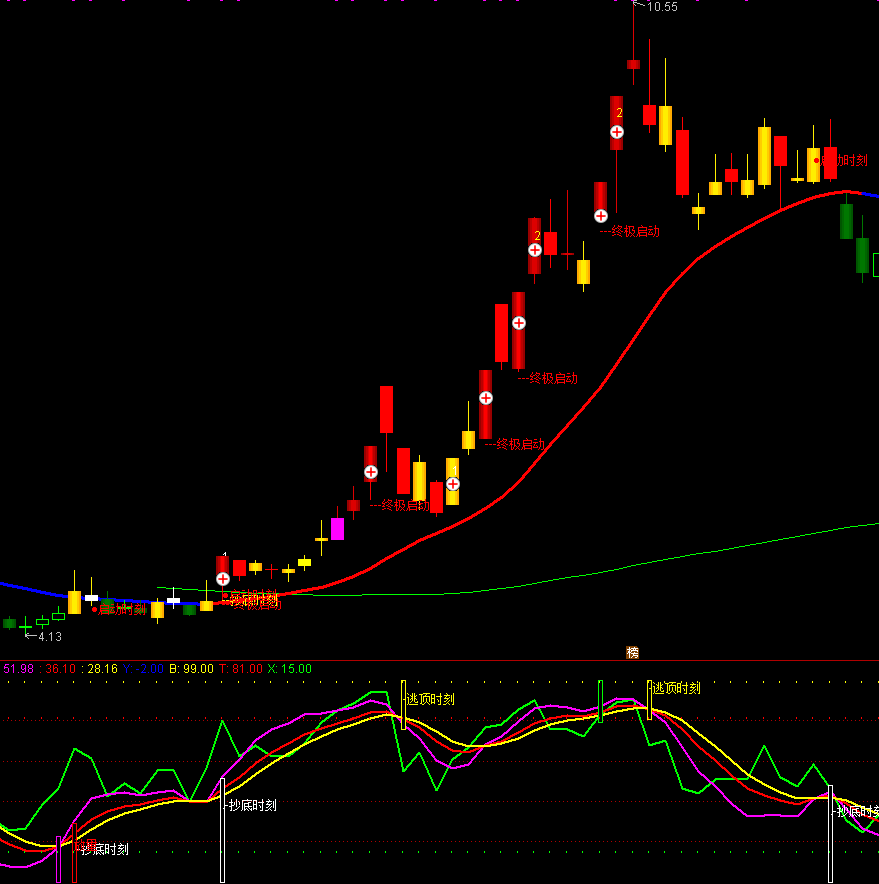Click the hollow green candle at right edge

click(875, 265)
